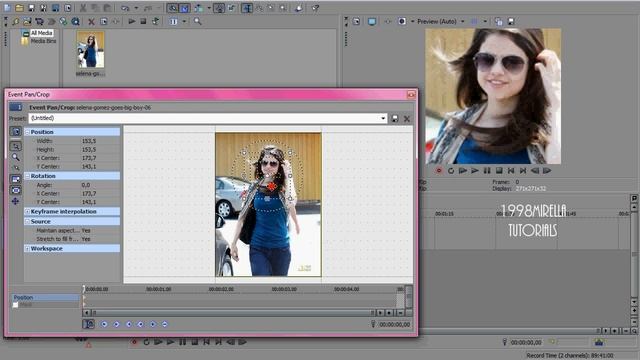Click the Angle value 0,0
Viewport: 640px width, 360px height.
tap(86, 185)
